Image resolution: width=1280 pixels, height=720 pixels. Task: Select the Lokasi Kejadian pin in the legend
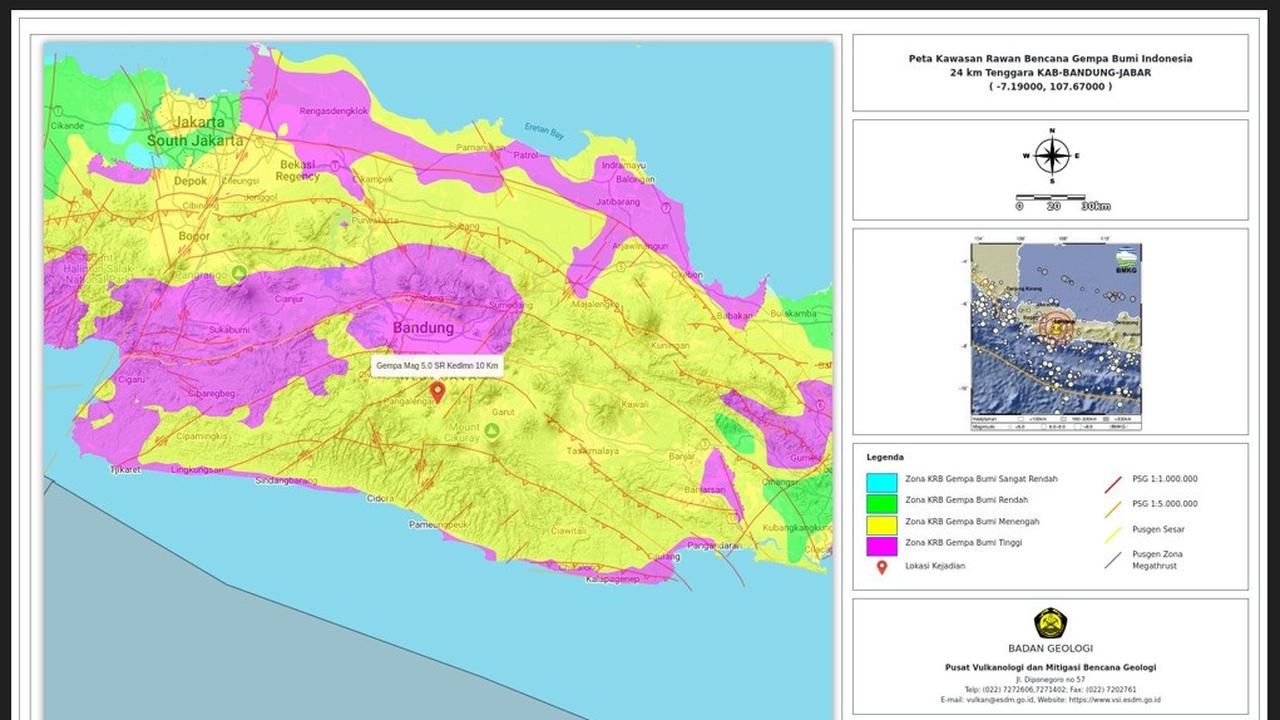coord(881,565)
